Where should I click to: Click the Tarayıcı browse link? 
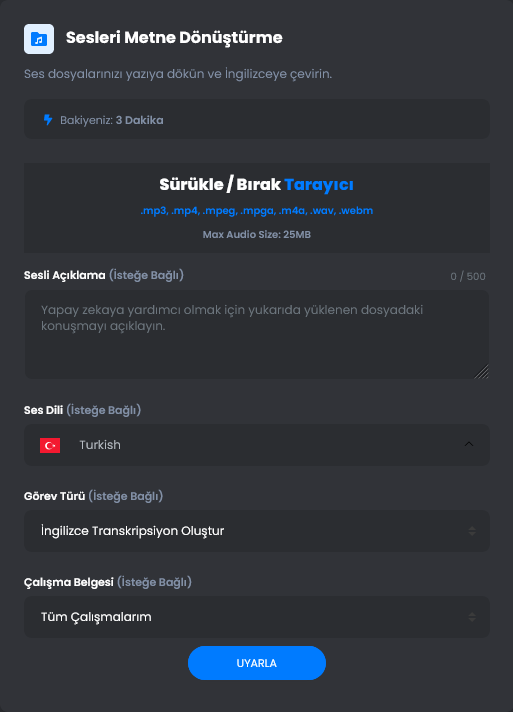[319, 185]
